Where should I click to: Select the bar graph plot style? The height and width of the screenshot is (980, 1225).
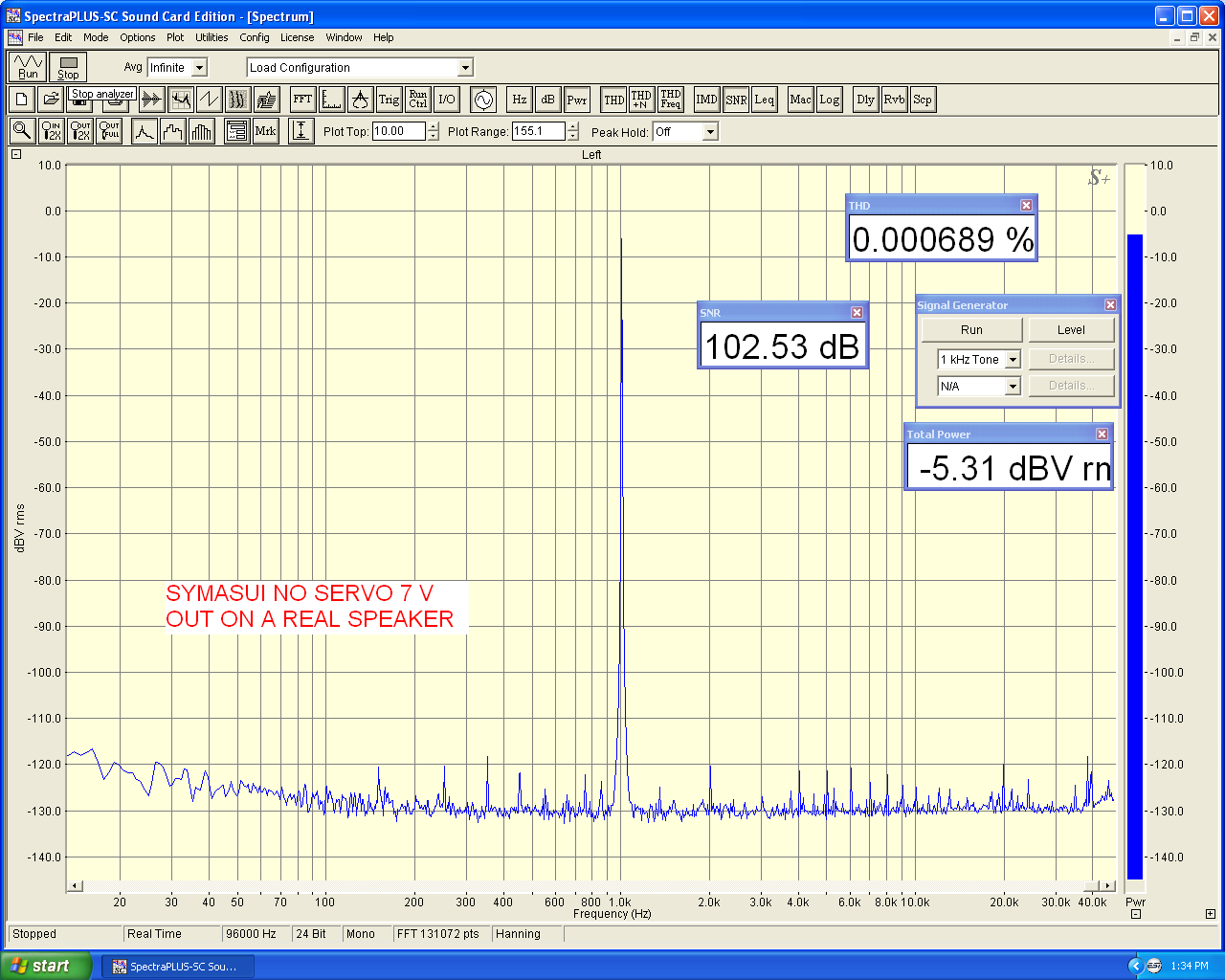tap(202, 131)
